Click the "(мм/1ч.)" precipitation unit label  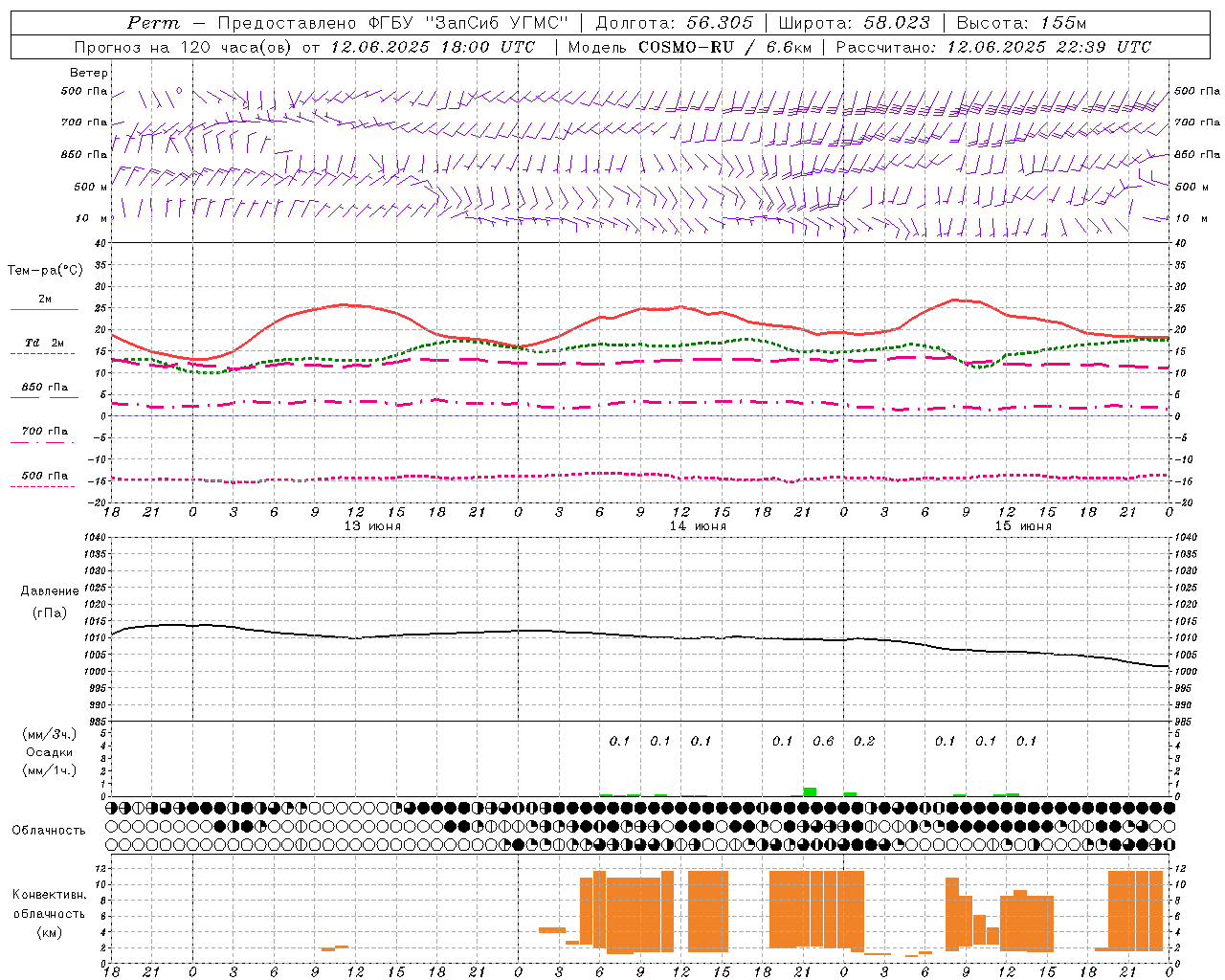click(x=50, y=770)
